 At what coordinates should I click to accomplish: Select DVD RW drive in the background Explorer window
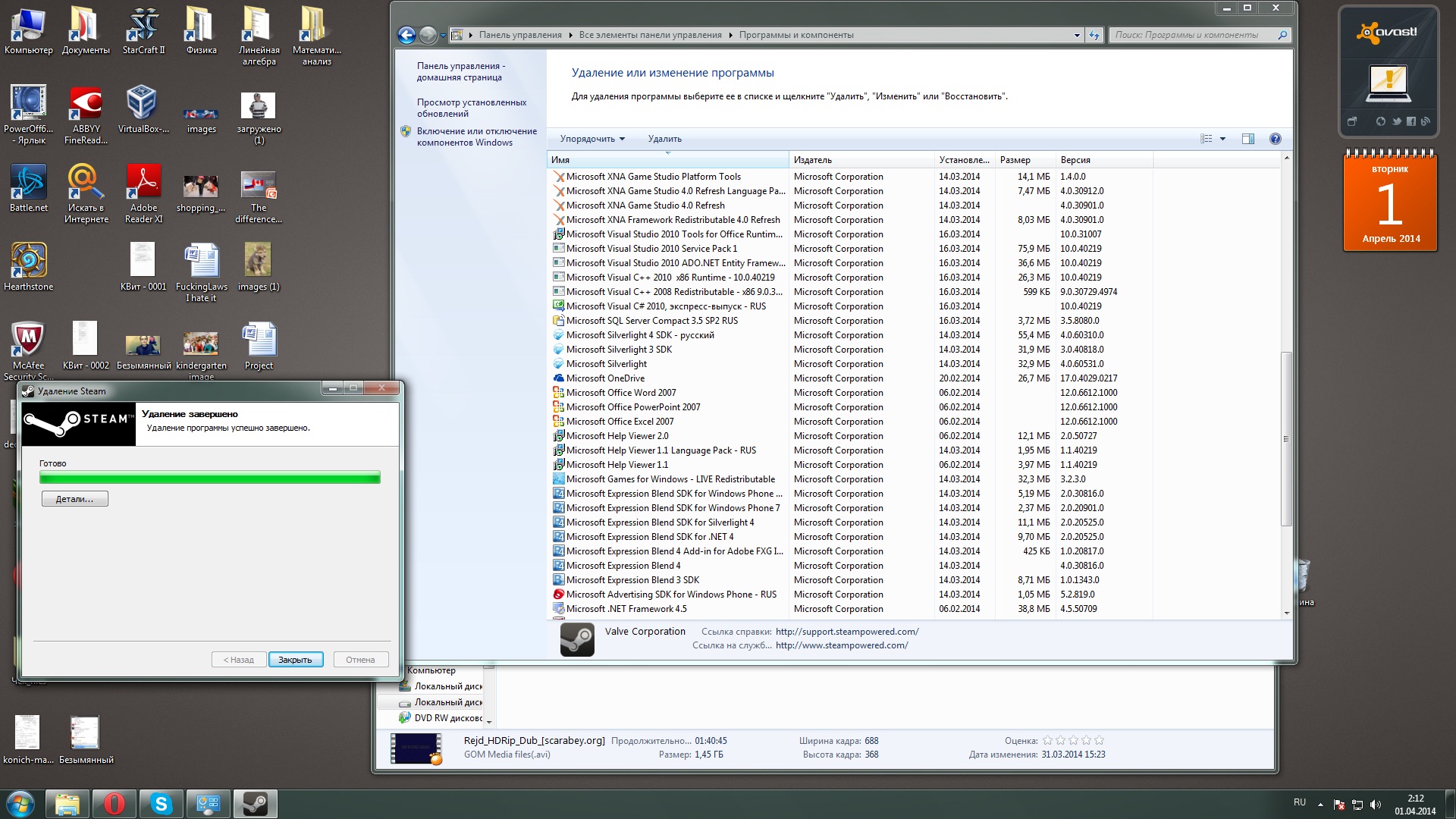pyautogui.click(x=441, y=717)
